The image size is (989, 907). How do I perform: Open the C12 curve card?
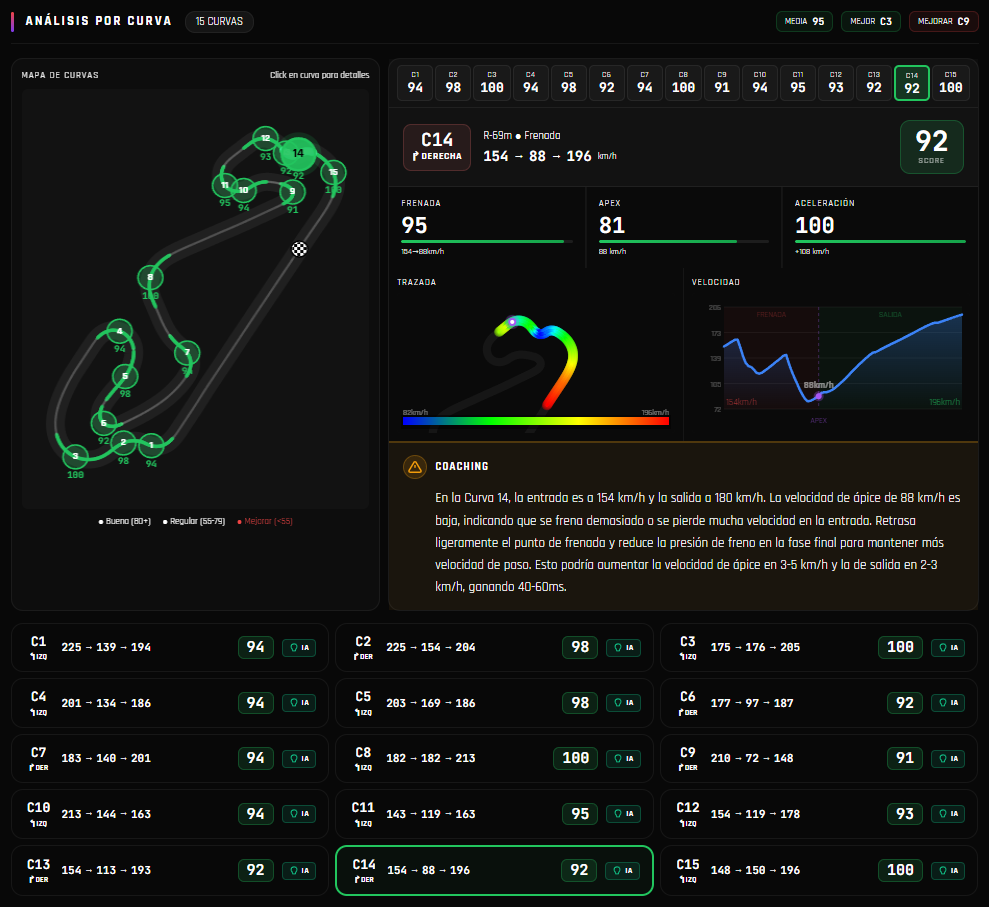819,814
